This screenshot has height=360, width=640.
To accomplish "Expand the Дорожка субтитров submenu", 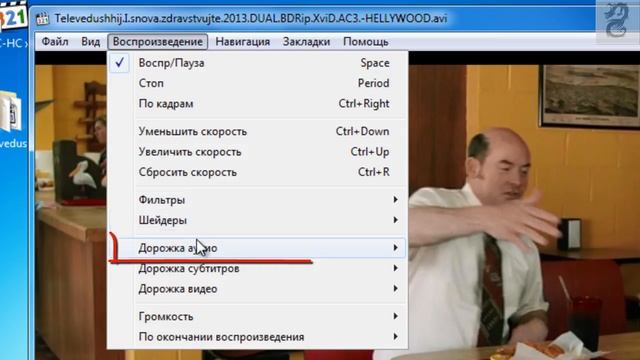I will coord(258,269).
